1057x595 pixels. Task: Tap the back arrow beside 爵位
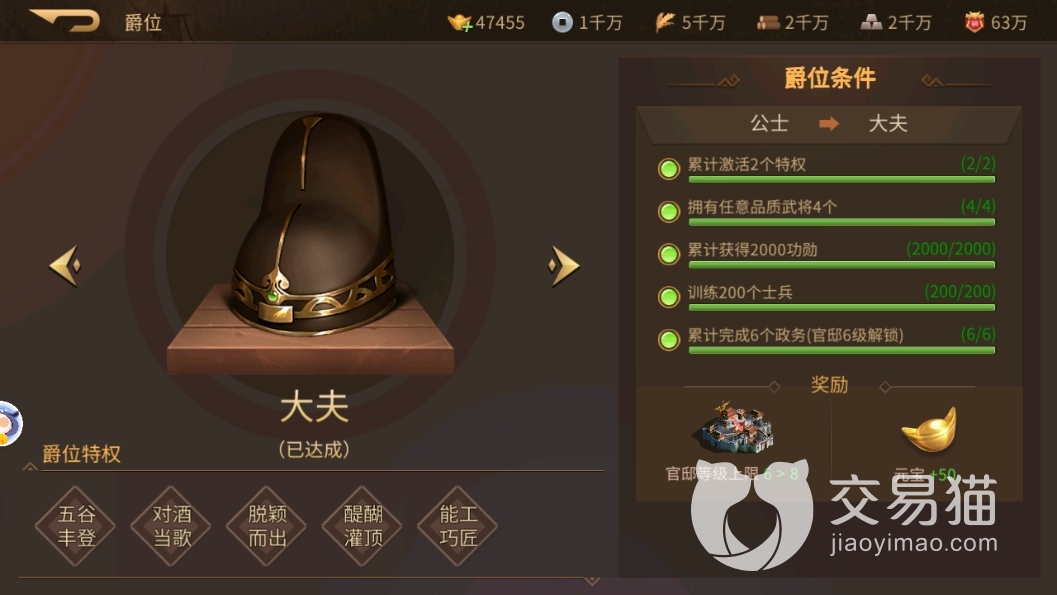click(x=65, y=20)
